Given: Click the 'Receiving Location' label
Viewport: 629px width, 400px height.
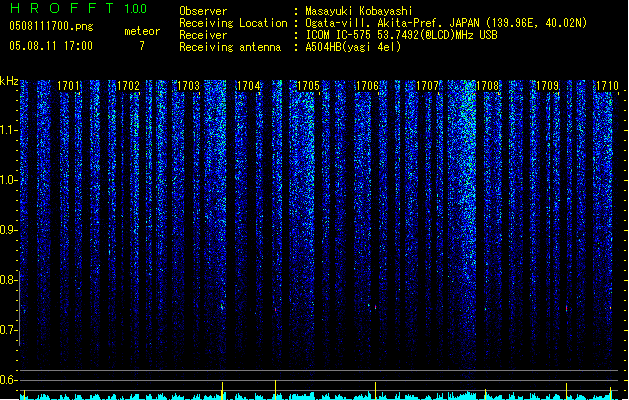Looking at the screenshot, I should point(233,23).
